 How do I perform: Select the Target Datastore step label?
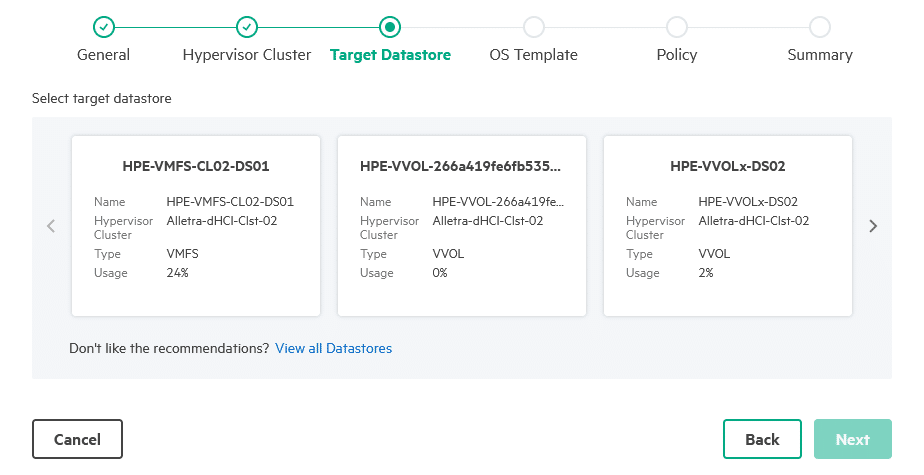pyautogui.click(x=390, y=55)
